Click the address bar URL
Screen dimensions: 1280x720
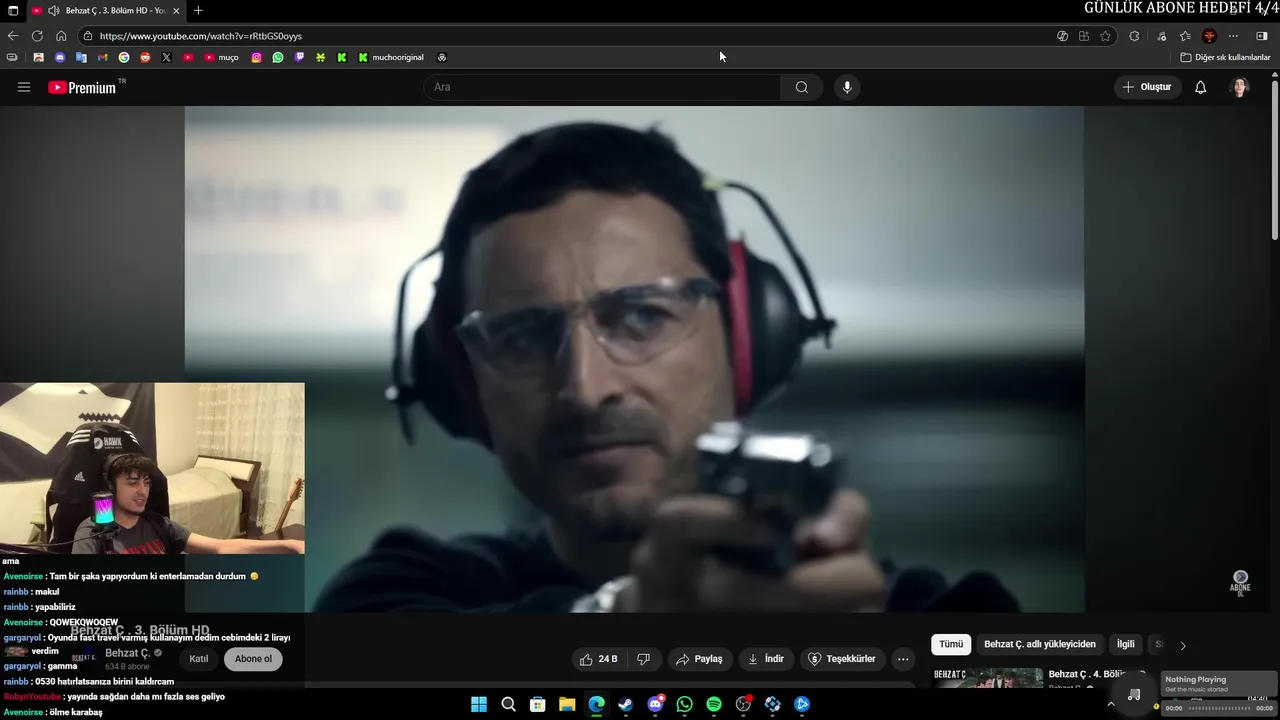pyautogui.click(x=200, y=36)
